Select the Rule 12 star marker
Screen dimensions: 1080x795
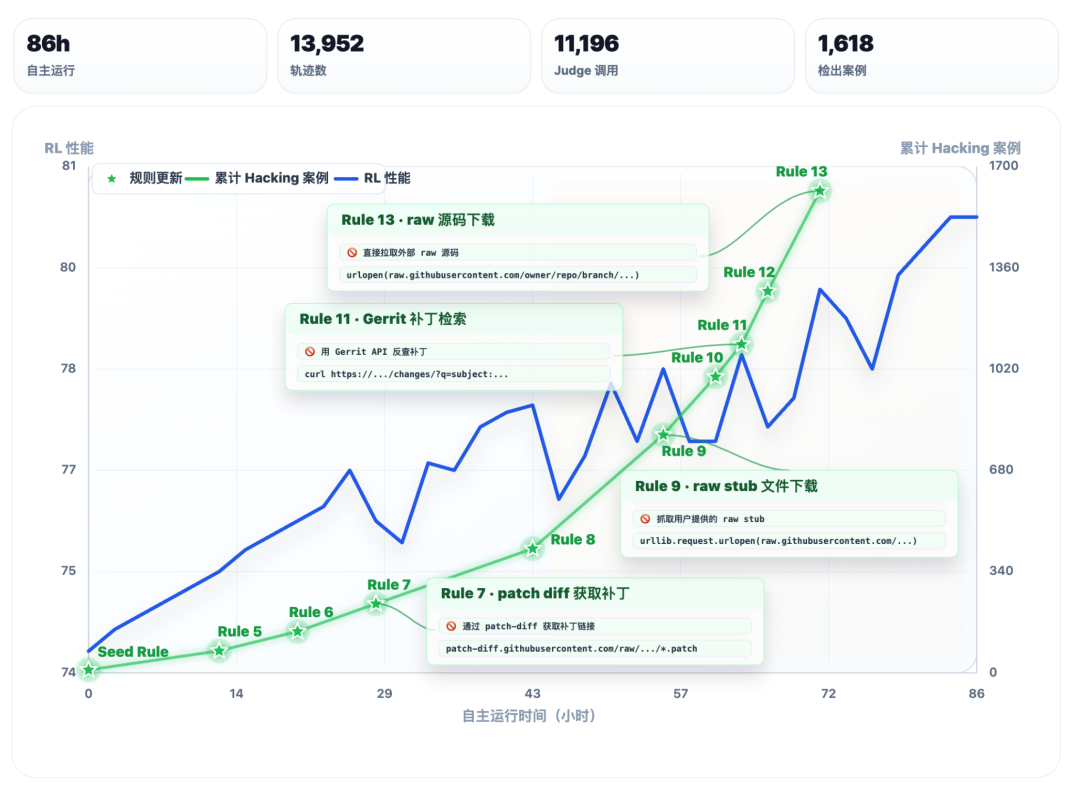pos(767,291)
